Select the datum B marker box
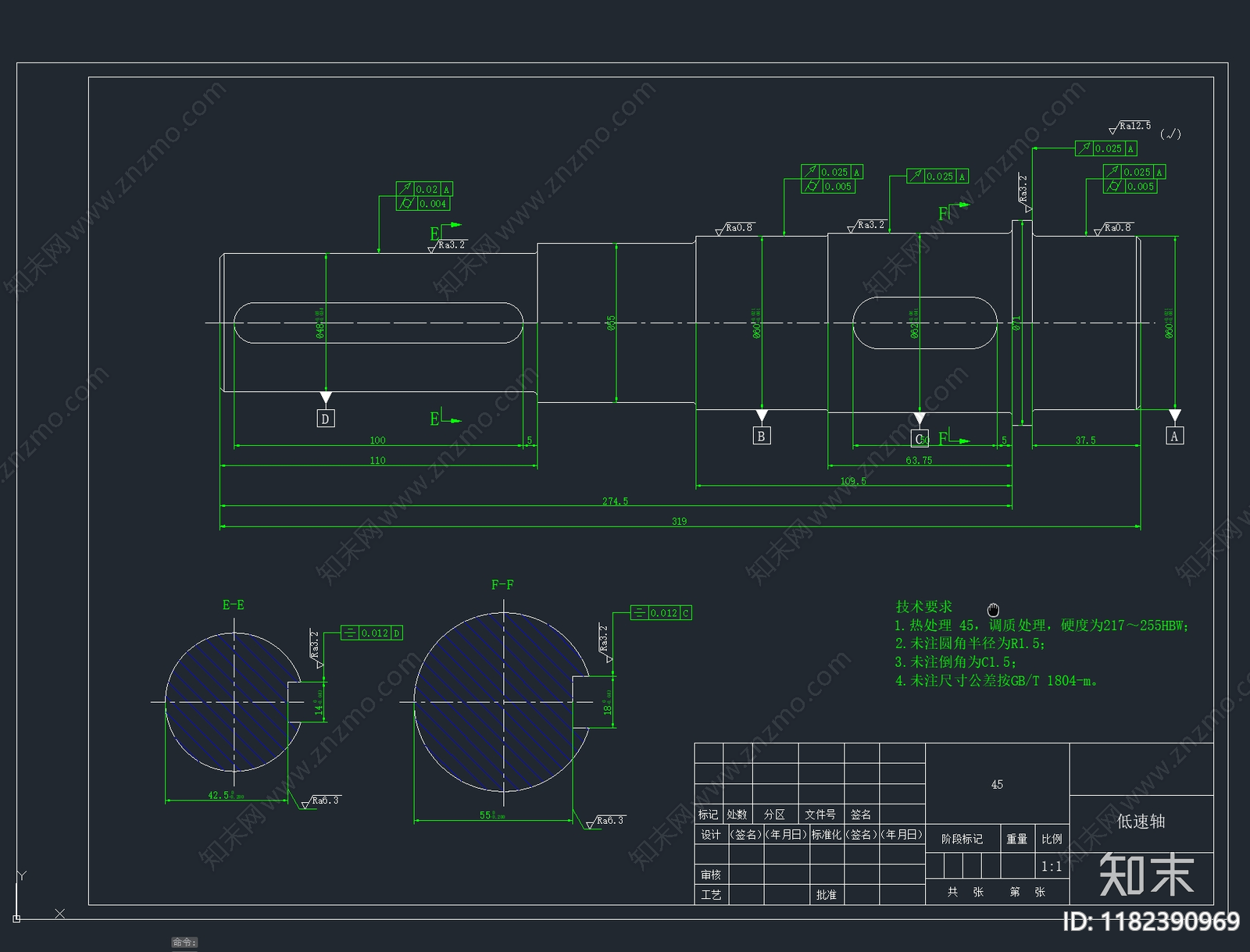The height and width of the screenshot is (952, 1250). (761, 436)
